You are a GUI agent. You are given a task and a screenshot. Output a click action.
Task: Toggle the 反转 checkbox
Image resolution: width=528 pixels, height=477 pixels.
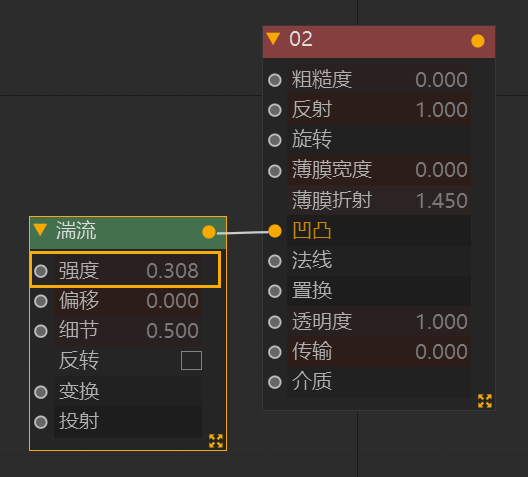(x=191, y=361)
